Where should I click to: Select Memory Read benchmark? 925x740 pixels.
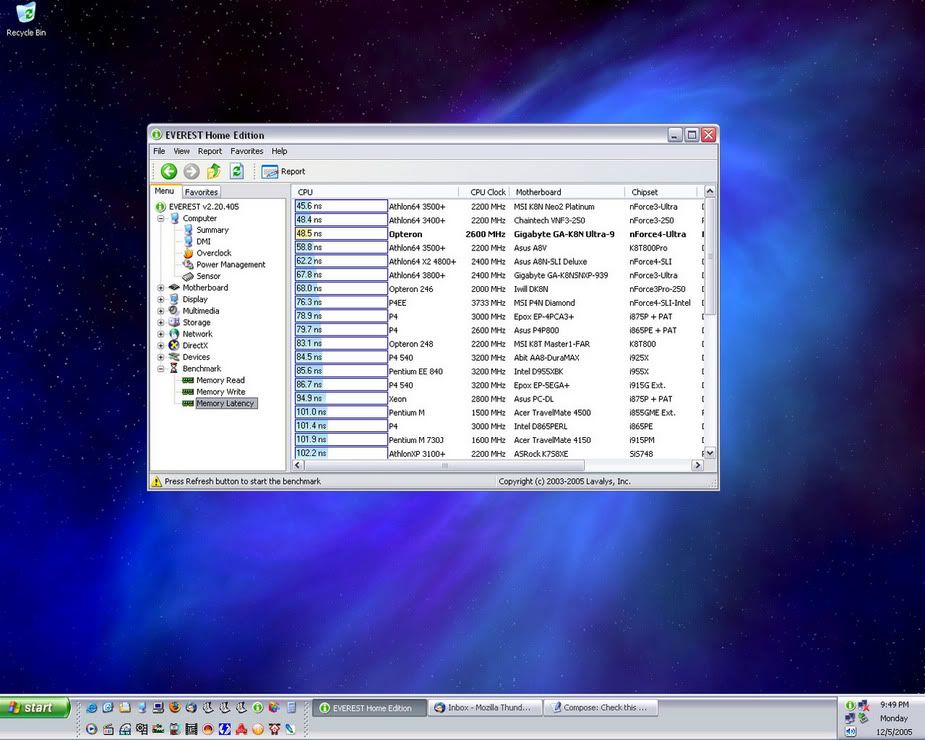[x=220, y=380]
